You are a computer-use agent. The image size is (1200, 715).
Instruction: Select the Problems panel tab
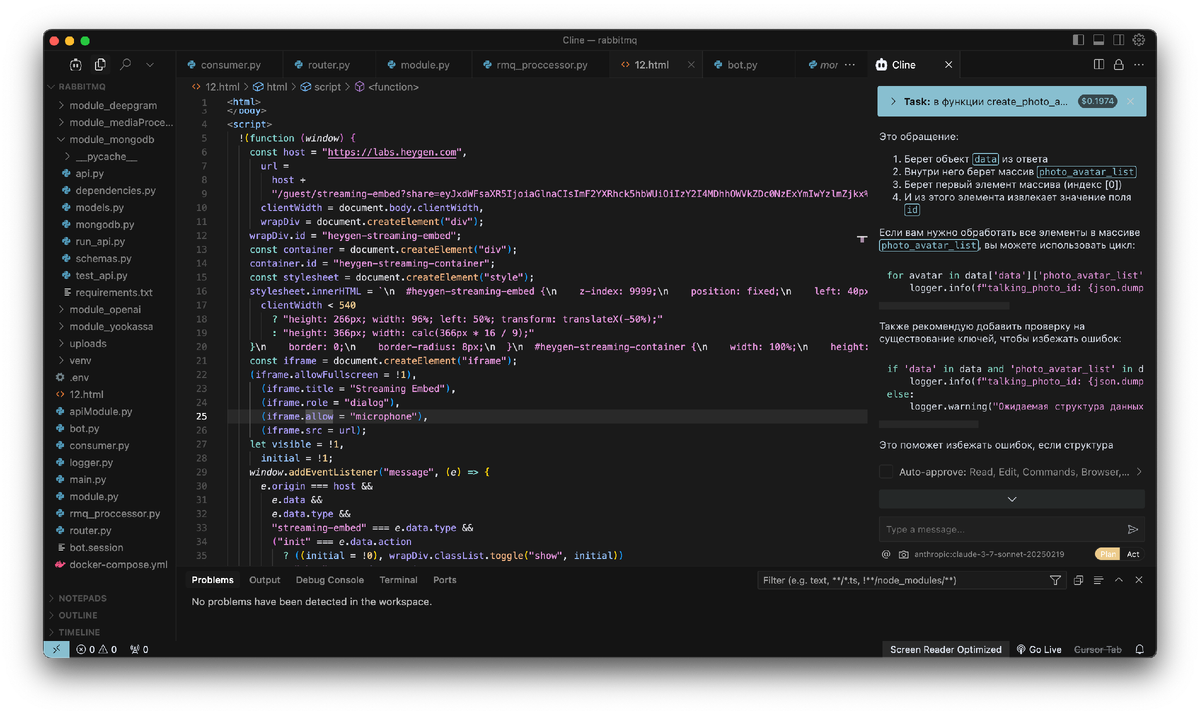(212, 580)
